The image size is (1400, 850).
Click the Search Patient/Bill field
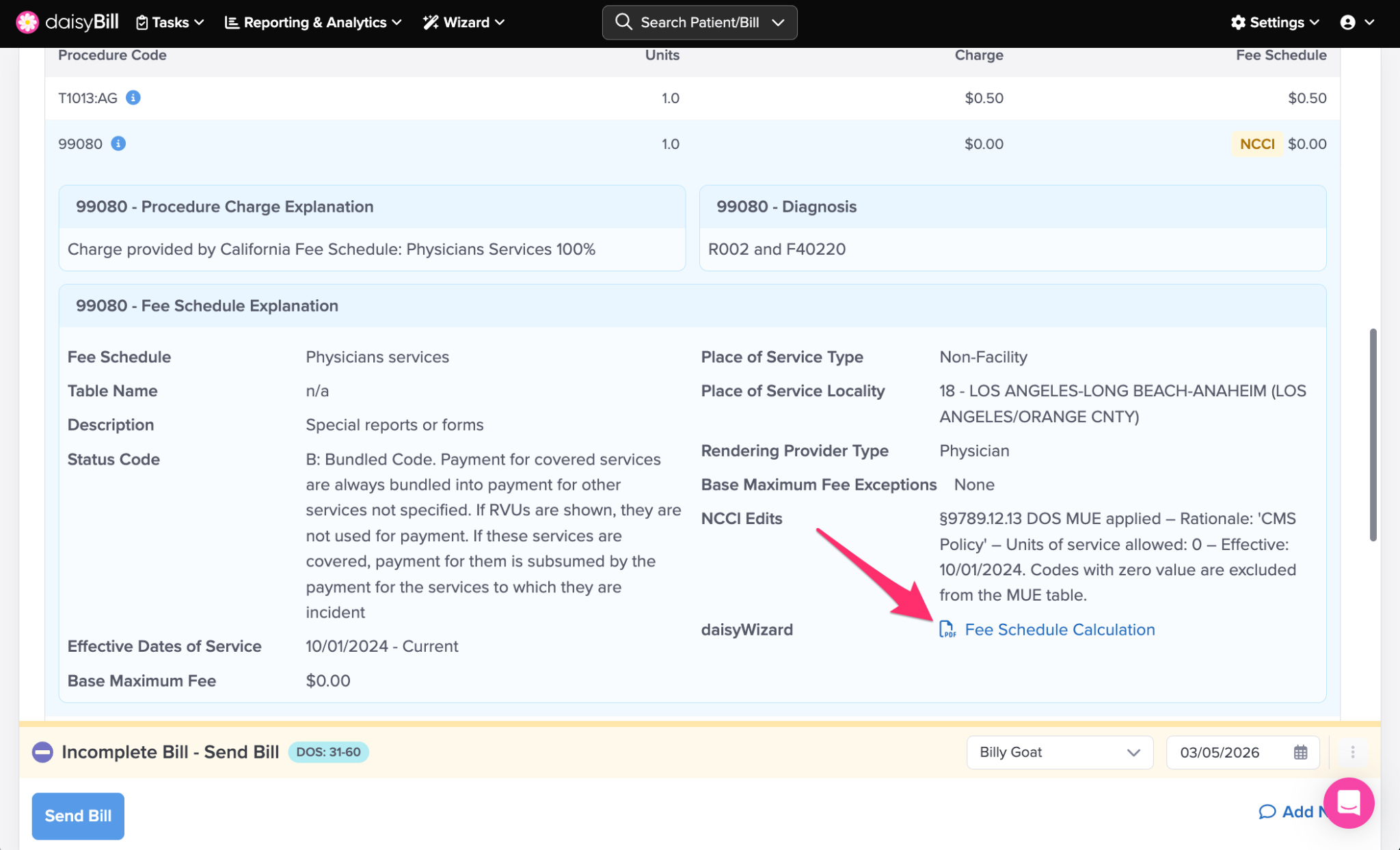pyautogui.click(x=699, y=23)
